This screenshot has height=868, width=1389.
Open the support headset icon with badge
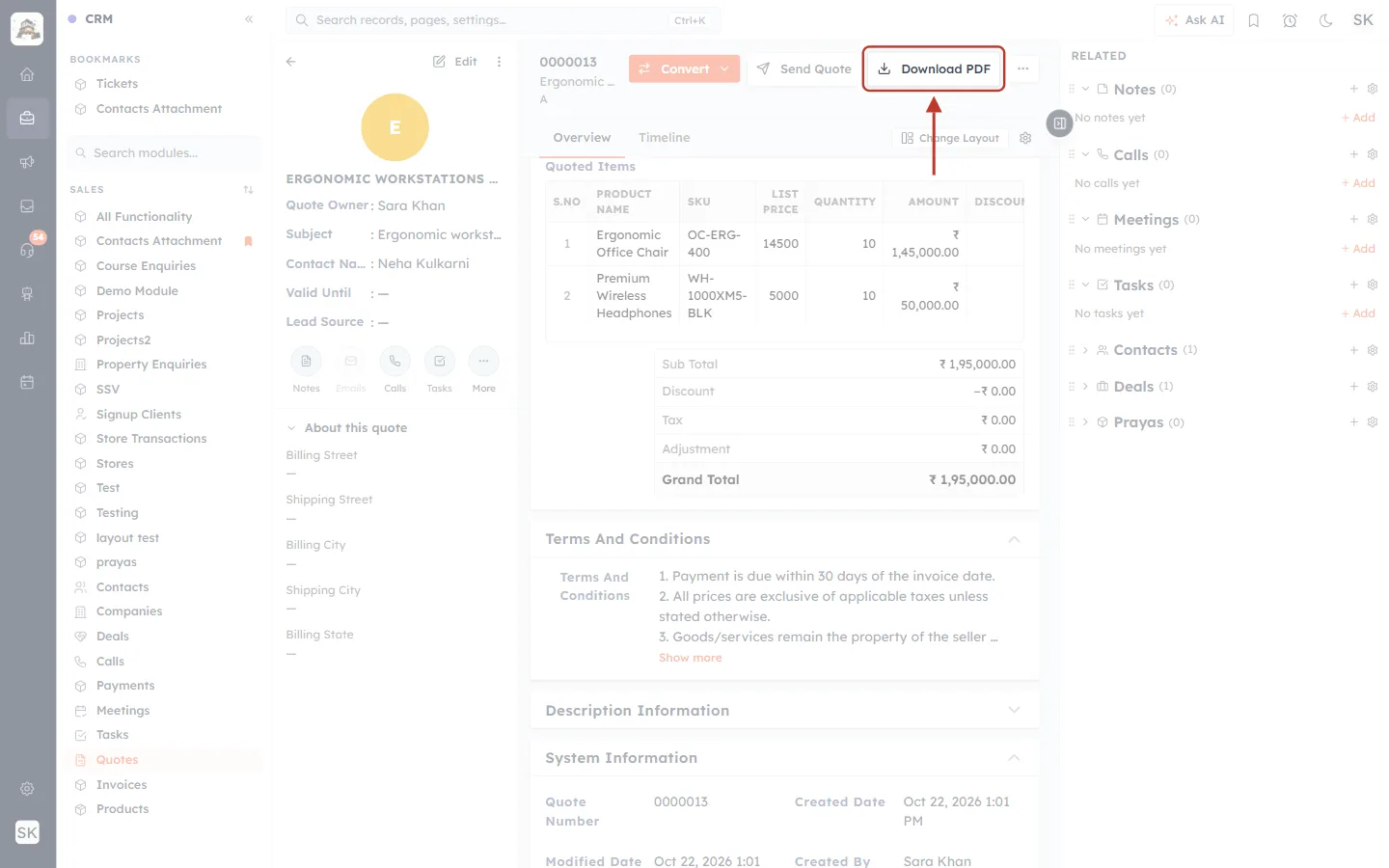(27, 250)
